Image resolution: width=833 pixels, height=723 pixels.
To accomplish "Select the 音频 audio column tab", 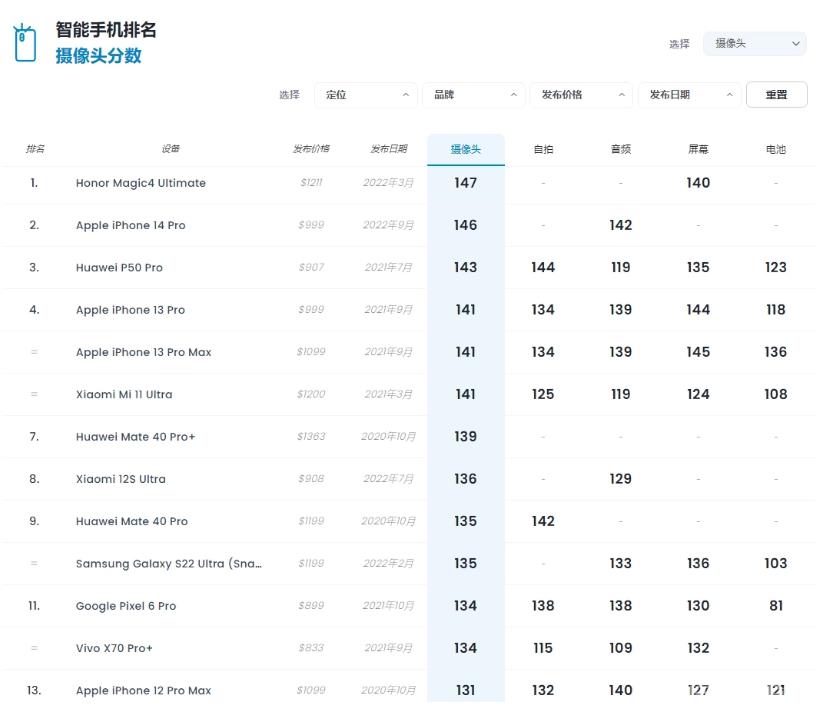I will pyautogui.click(x=621, y=149).
